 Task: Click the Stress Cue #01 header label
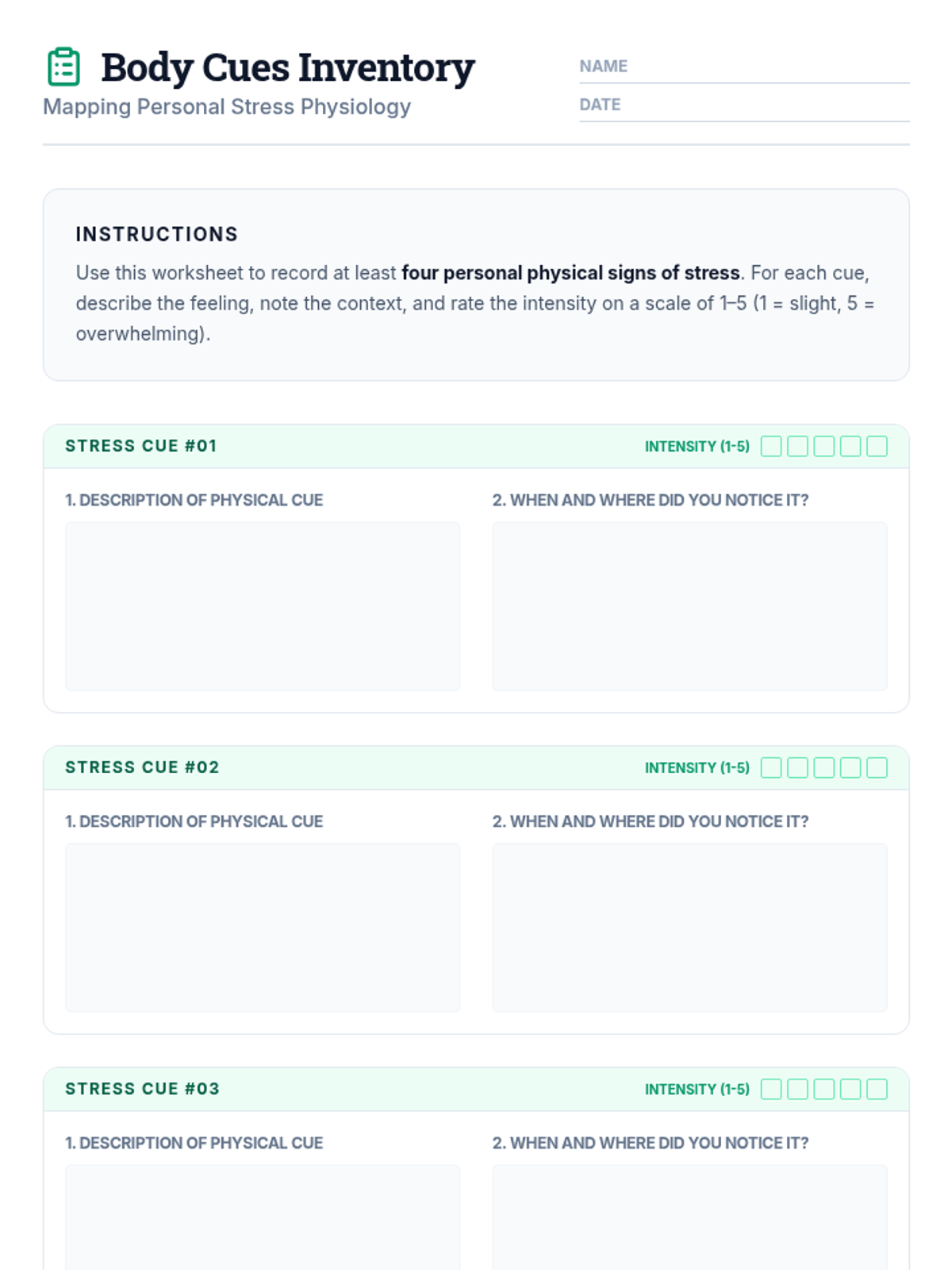click(x=141, y=446)
